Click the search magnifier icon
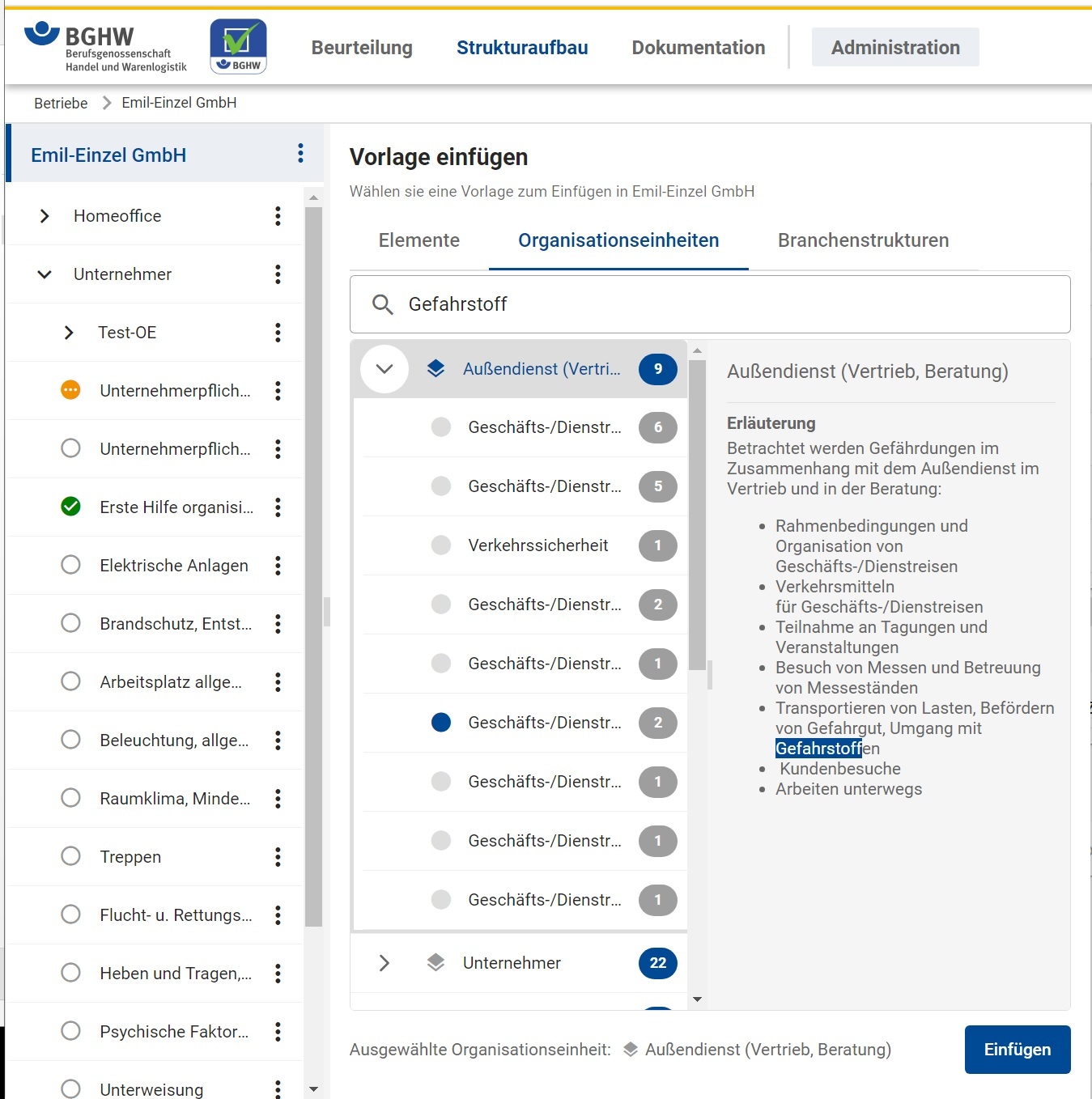The width and height of the screenshot is (1092, 1099). tap(382, 304)
